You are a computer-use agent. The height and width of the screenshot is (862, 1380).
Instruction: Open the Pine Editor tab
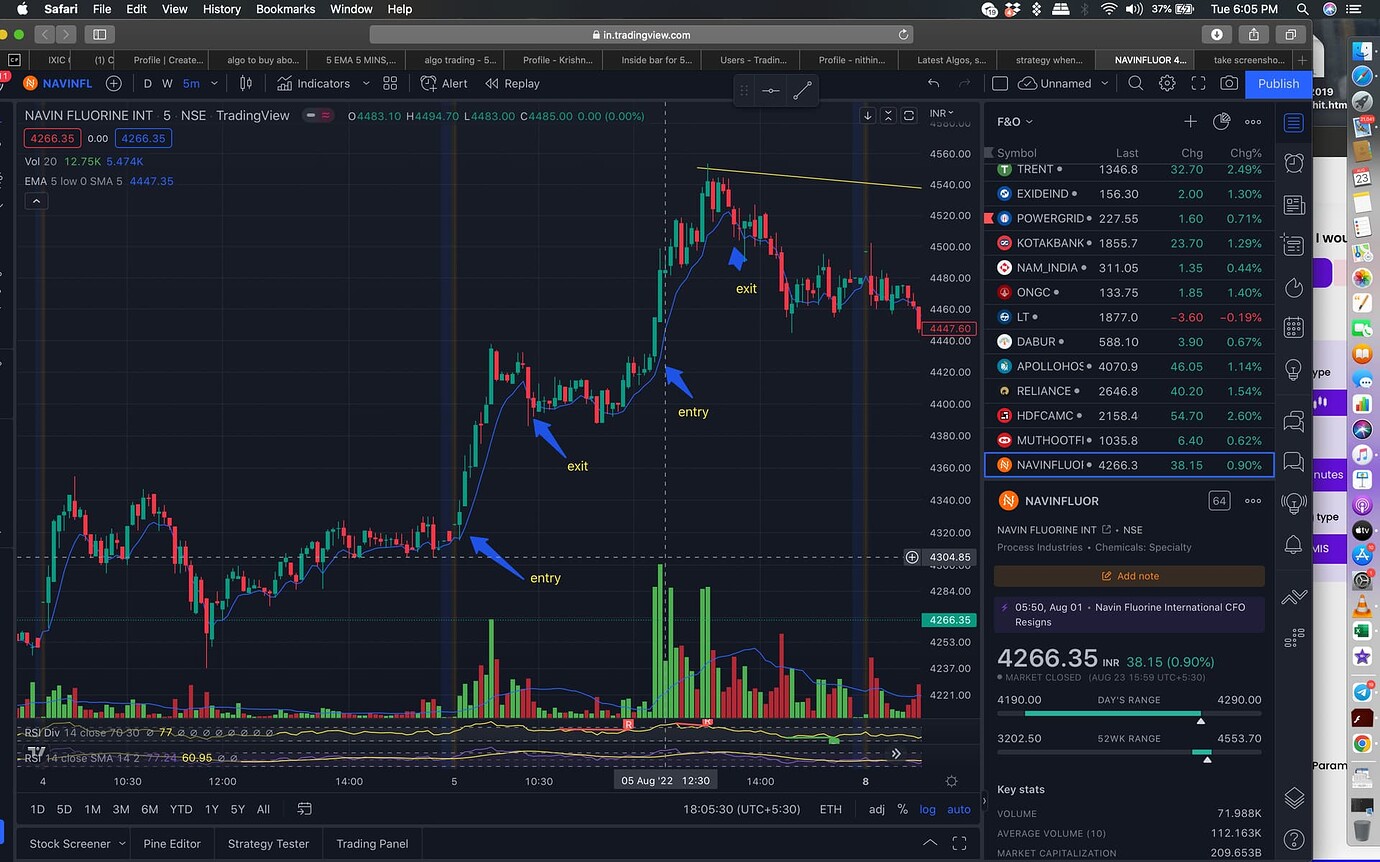pos(172,843)
